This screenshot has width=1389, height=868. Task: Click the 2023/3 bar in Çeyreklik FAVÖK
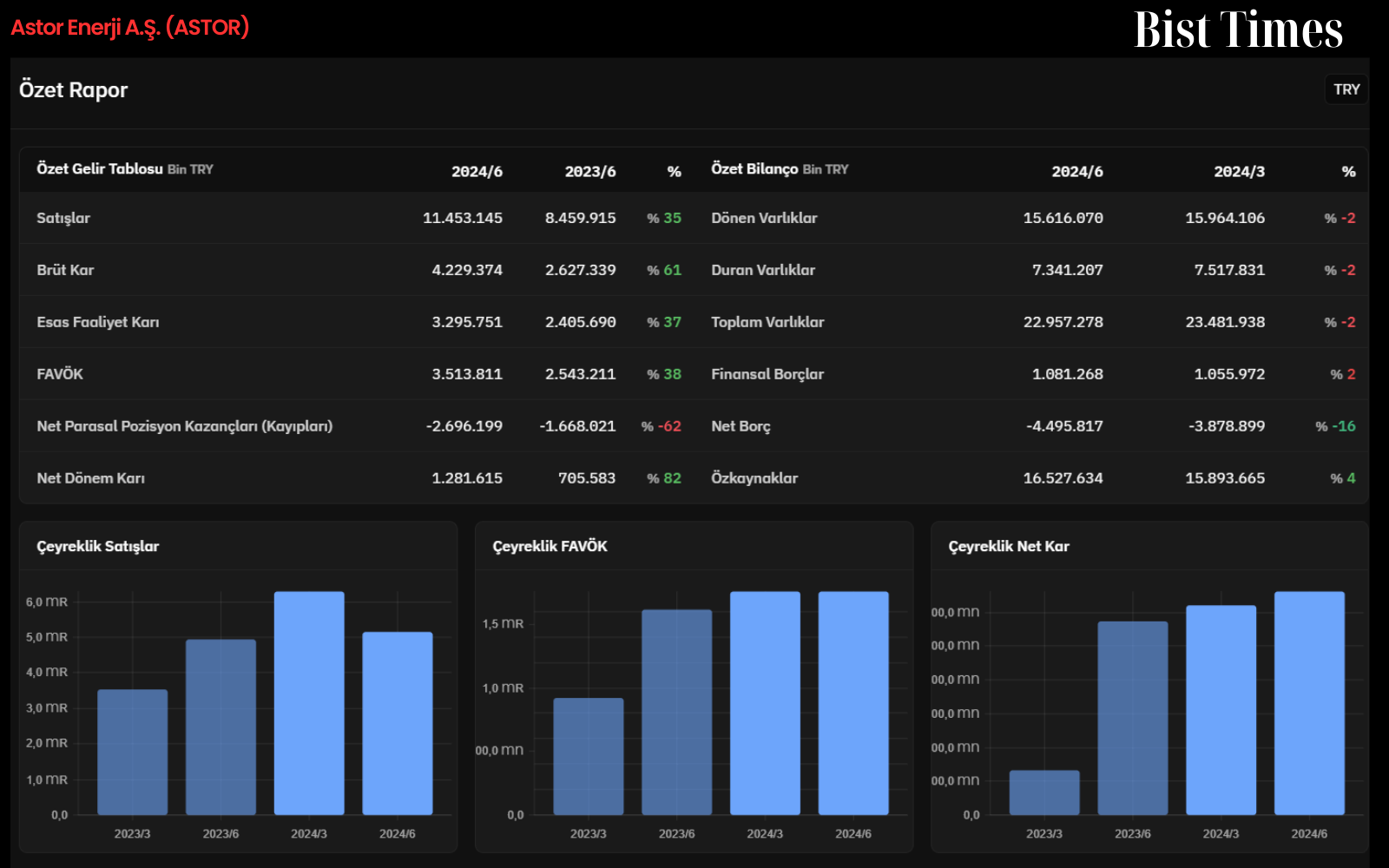pos(589,756)
